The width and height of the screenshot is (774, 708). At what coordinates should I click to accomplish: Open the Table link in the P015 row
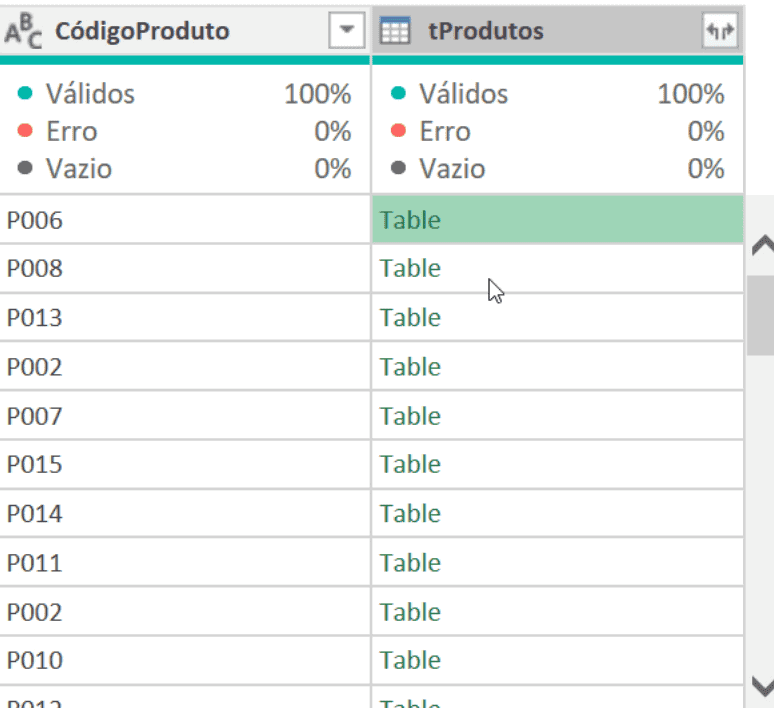click(410, 464)
